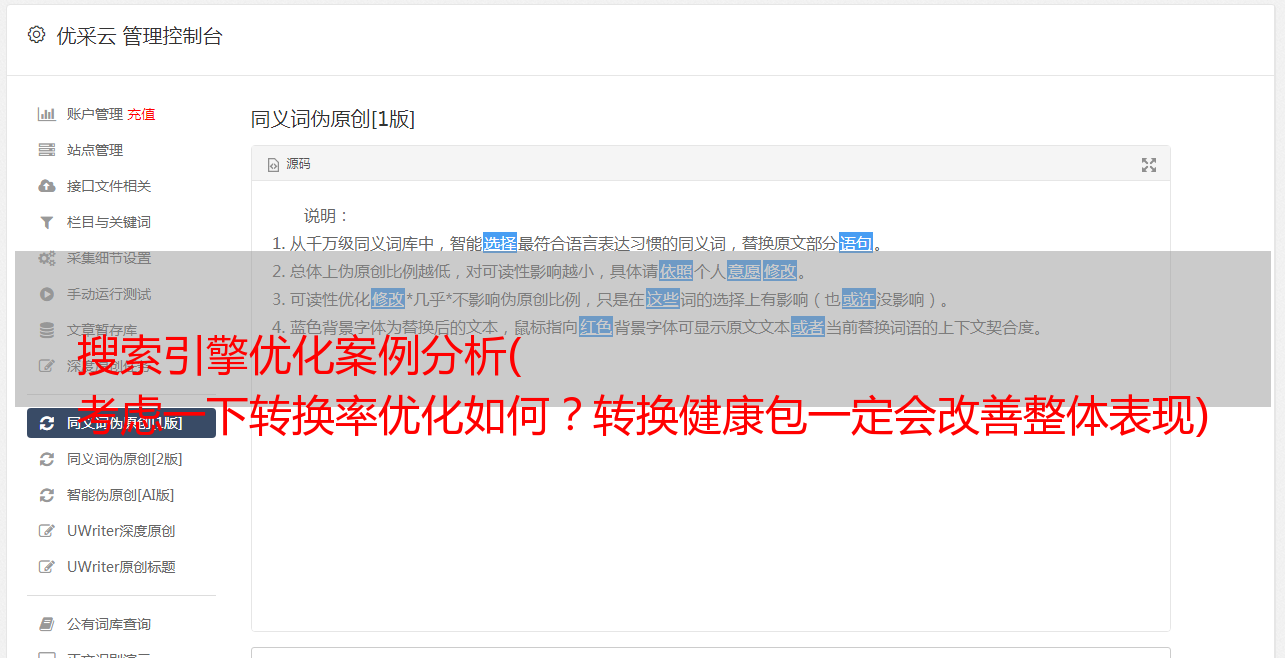1285x658 pixels.
Task: Open UWriter原创标题 menu item
Action: point(121,567)
